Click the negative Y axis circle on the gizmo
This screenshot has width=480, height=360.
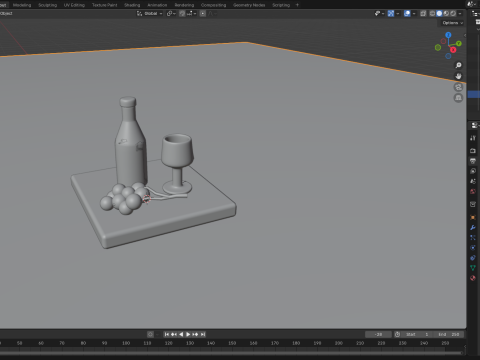coord(438,48)
